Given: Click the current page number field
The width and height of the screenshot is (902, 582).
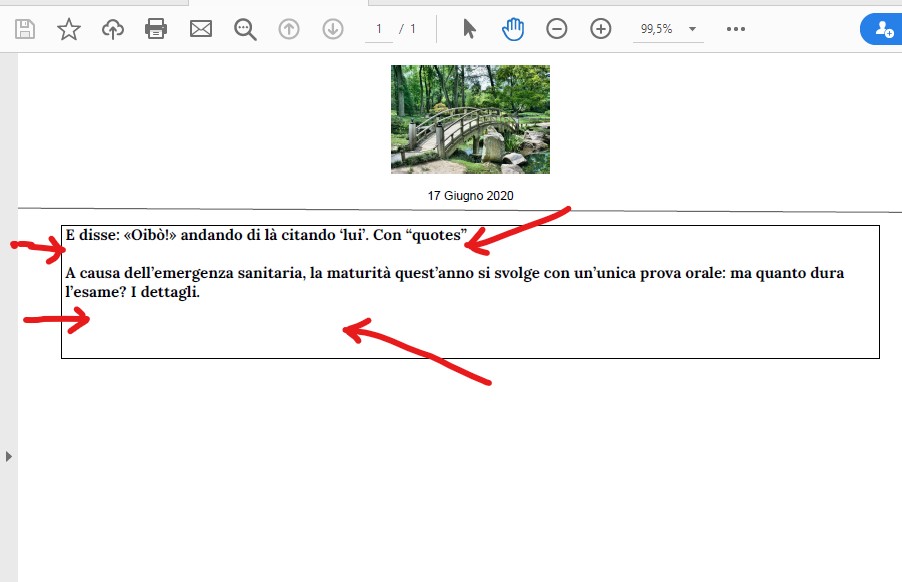Looking at the screenshot, I should pos(379,29).
